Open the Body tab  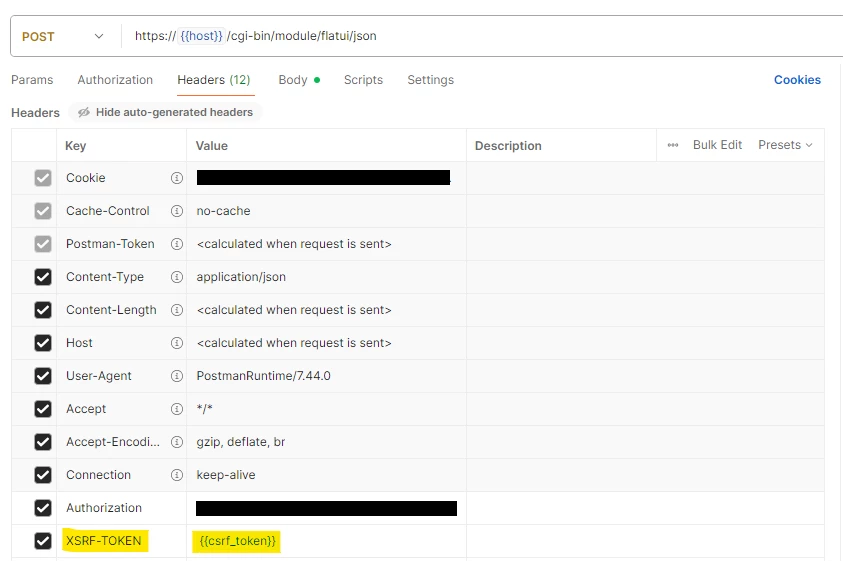point(299,80)
